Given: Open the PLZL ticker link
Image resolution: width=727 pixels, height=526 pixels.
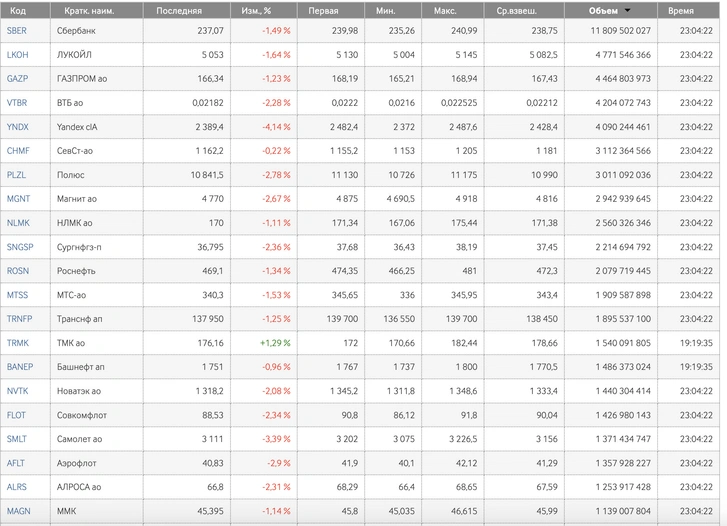Looking at the screenshot, I should click(x=16, y=175).
